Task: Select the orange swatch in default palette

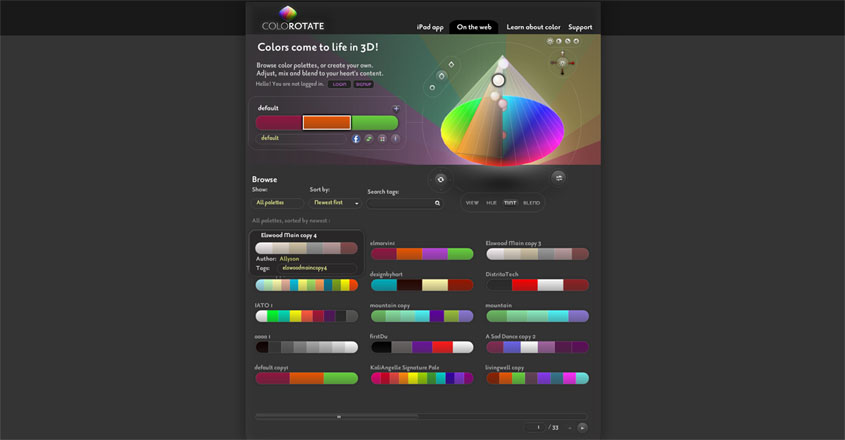Action: coord(327,122)
